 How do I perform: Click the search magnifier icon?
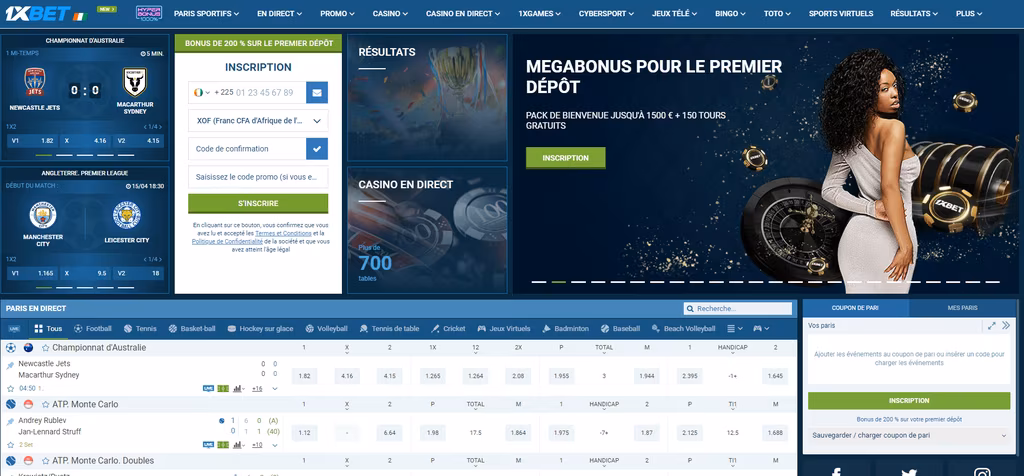690,309
